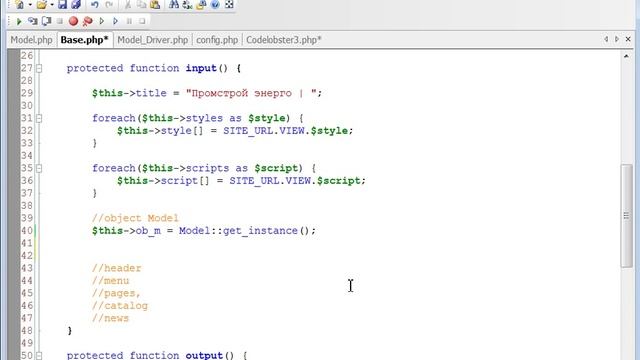The image size is (640, 360).
Task: Click the //pages, comment line
Action: pyautogui.click(x=116, y=293)
